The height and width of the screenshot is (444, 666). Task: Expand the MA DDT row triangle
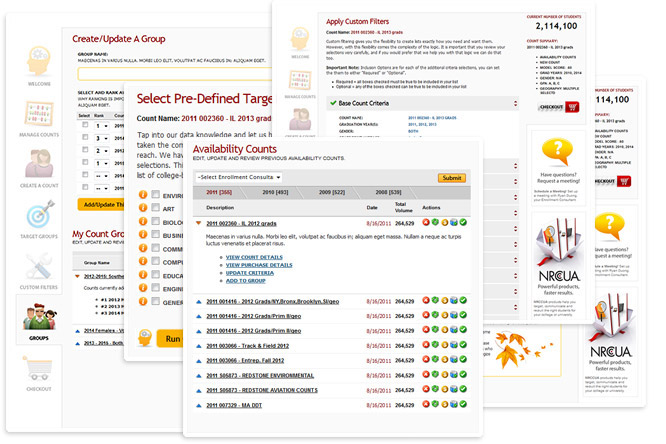(198, 405)
